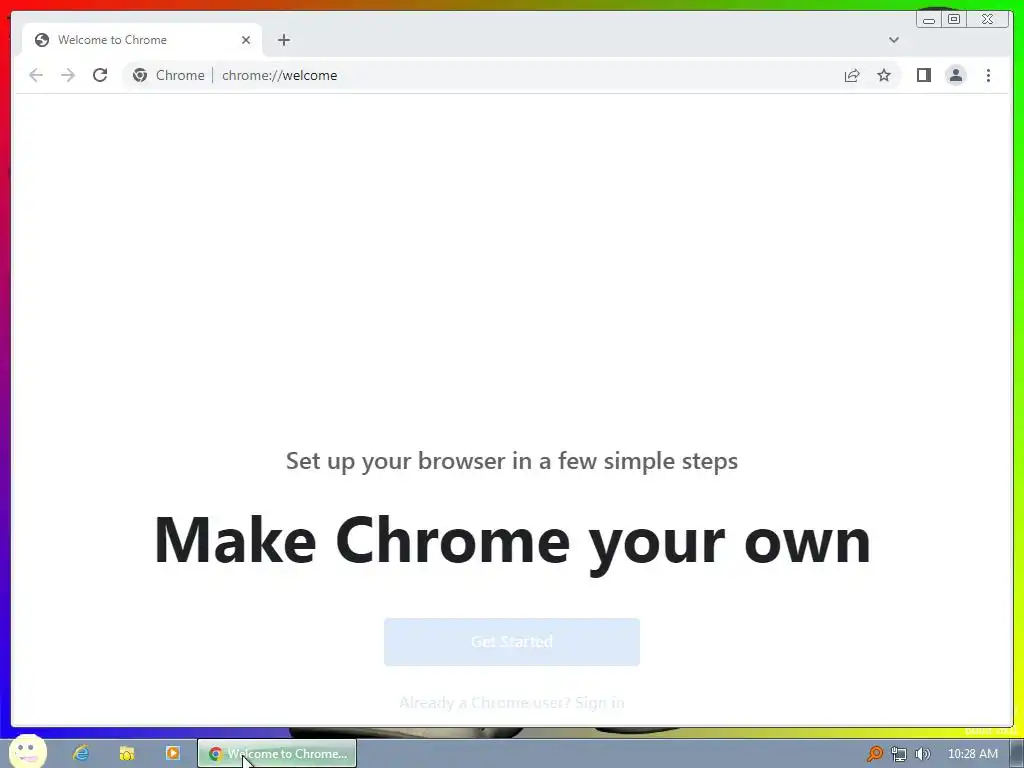Share this page icon in address bar
Image resolution: width=1024 pixels, height=768 pixels.
852,75
